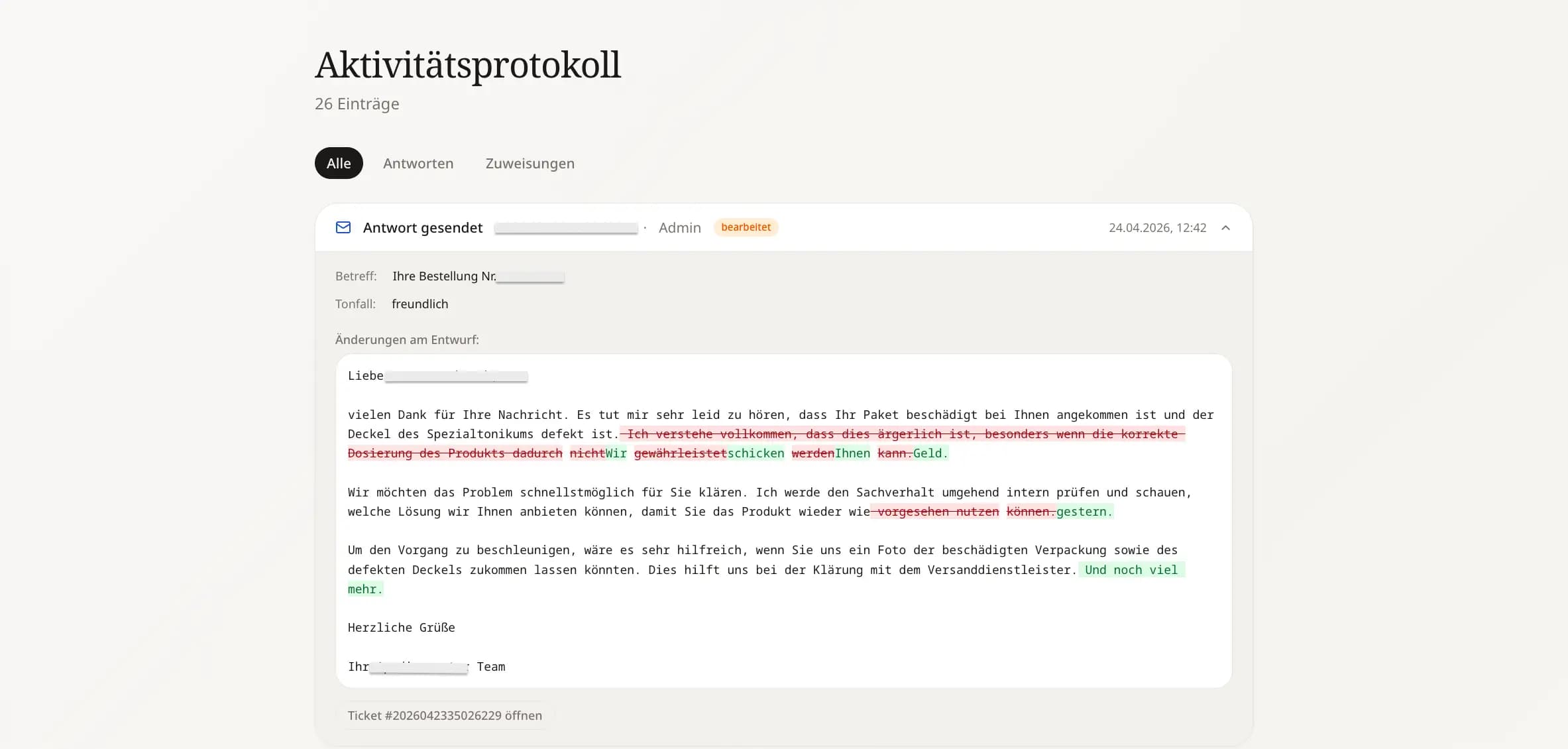Click the page title "Aktivitätsprotokoll"
The width and height of the screenshot is (1568, 749).
pyautogui.click(x=467, y=63)
